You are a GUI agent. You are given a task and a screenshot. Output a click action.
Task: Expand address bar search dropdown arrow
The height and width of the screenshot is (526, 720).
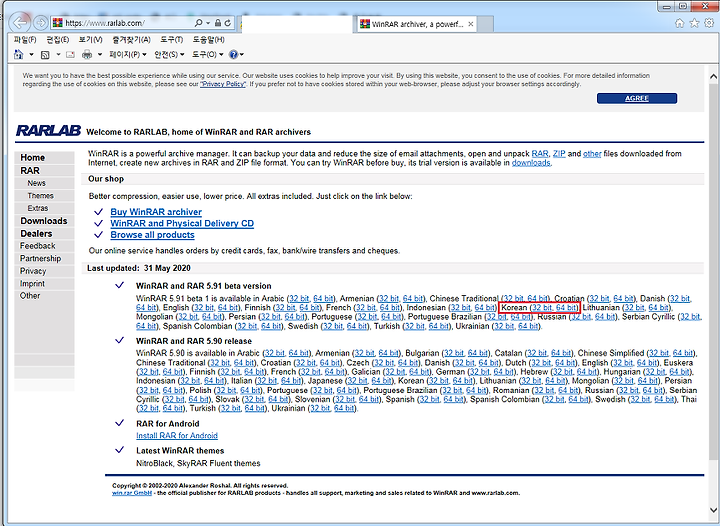[x=208, y=23]
